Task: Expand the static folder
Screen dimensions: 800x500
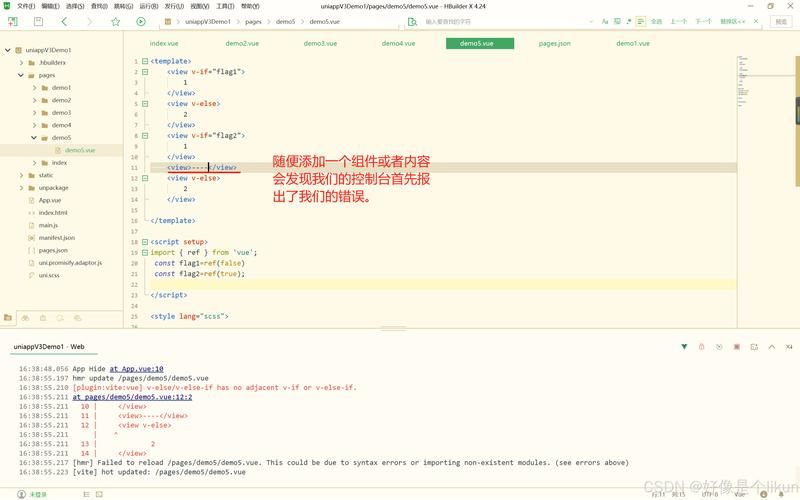Action: [21, 175]
